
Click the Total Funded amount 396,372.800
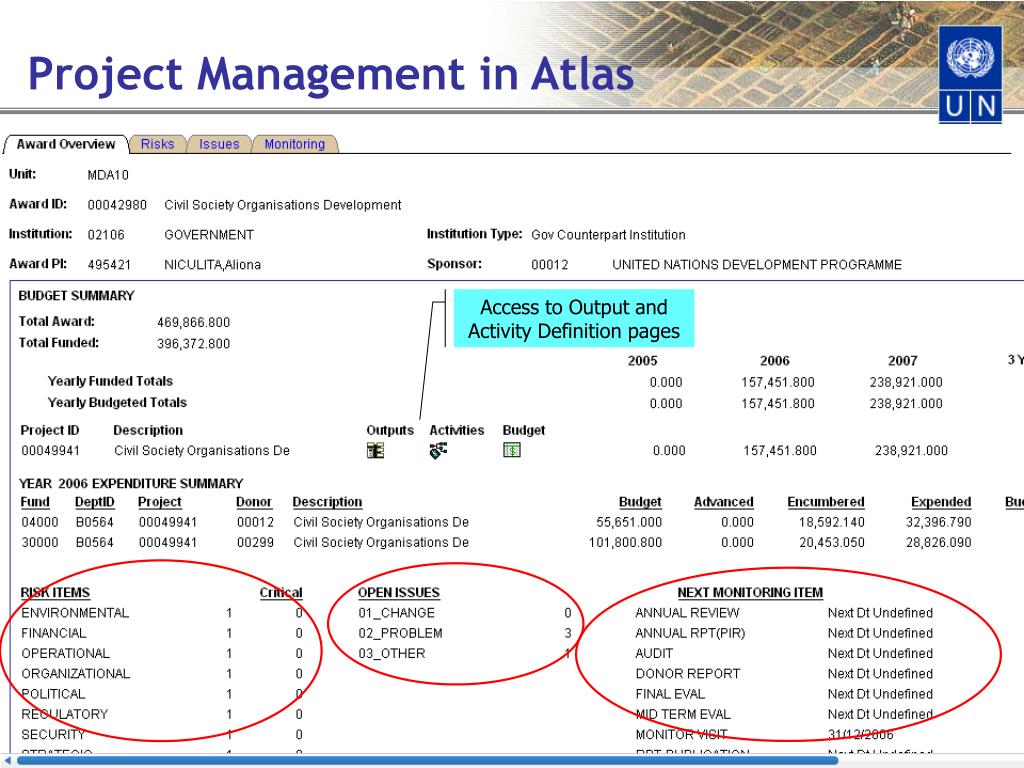[x=193, y=344]
